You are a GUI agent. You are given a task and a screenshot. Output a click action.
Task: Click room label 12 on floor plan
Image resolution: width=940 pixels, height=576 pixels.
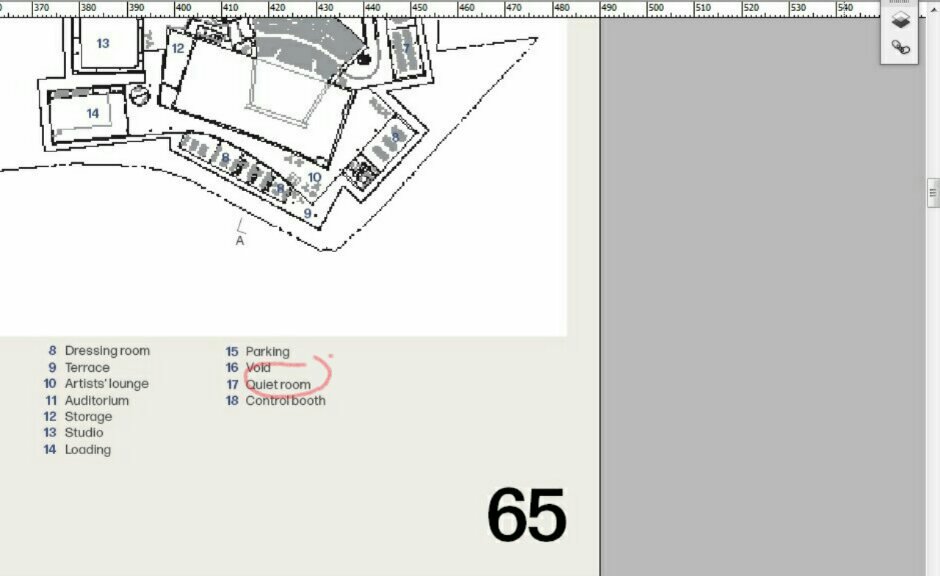[178, 48]
